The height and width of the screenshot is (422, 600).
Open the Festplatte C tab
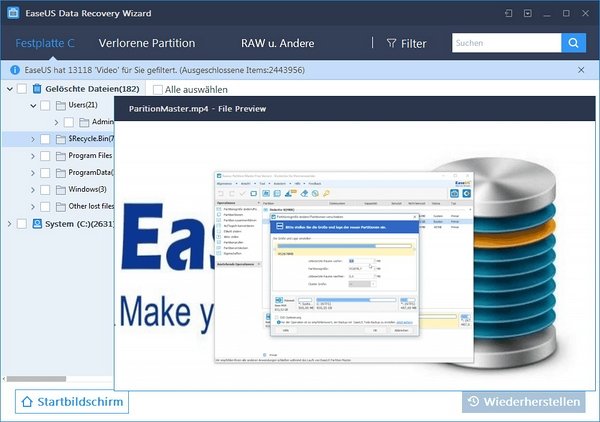pos(45,43)
